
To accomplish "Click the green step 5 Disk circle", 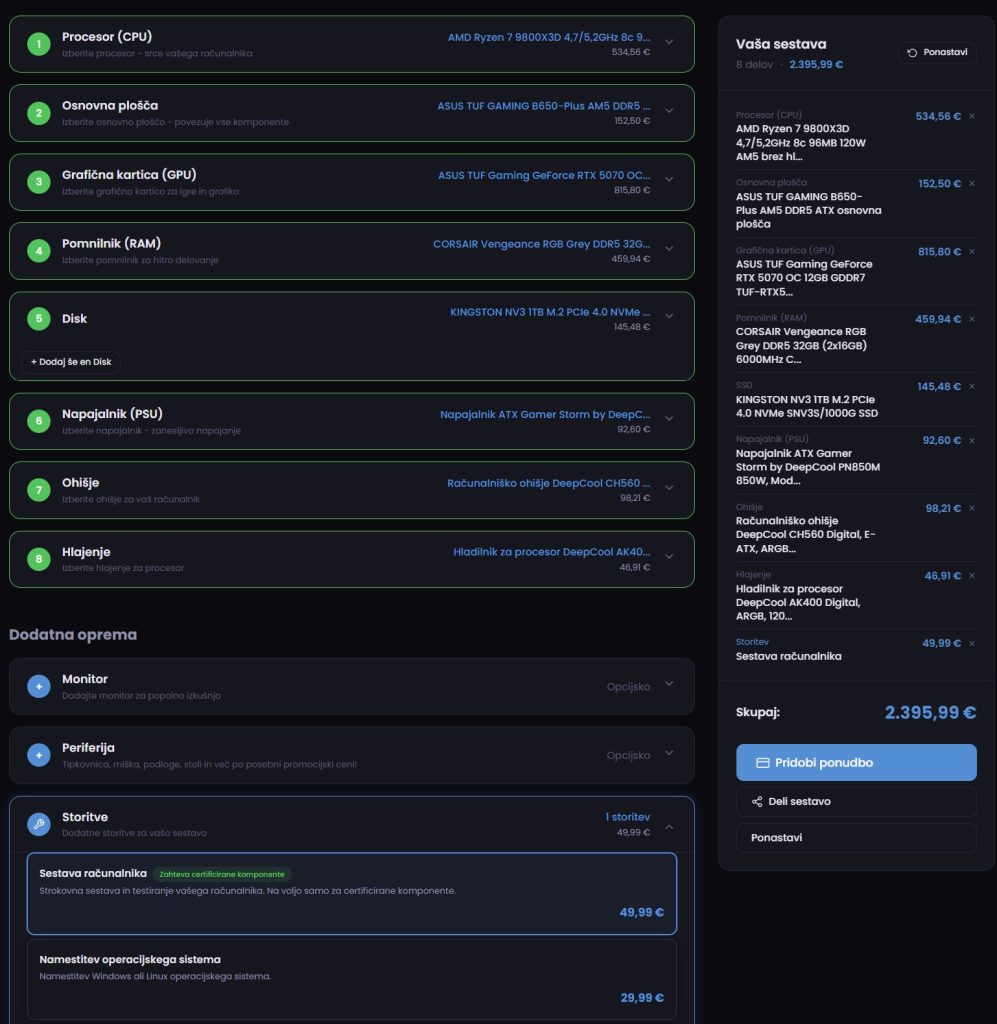I will pos(39,319).
